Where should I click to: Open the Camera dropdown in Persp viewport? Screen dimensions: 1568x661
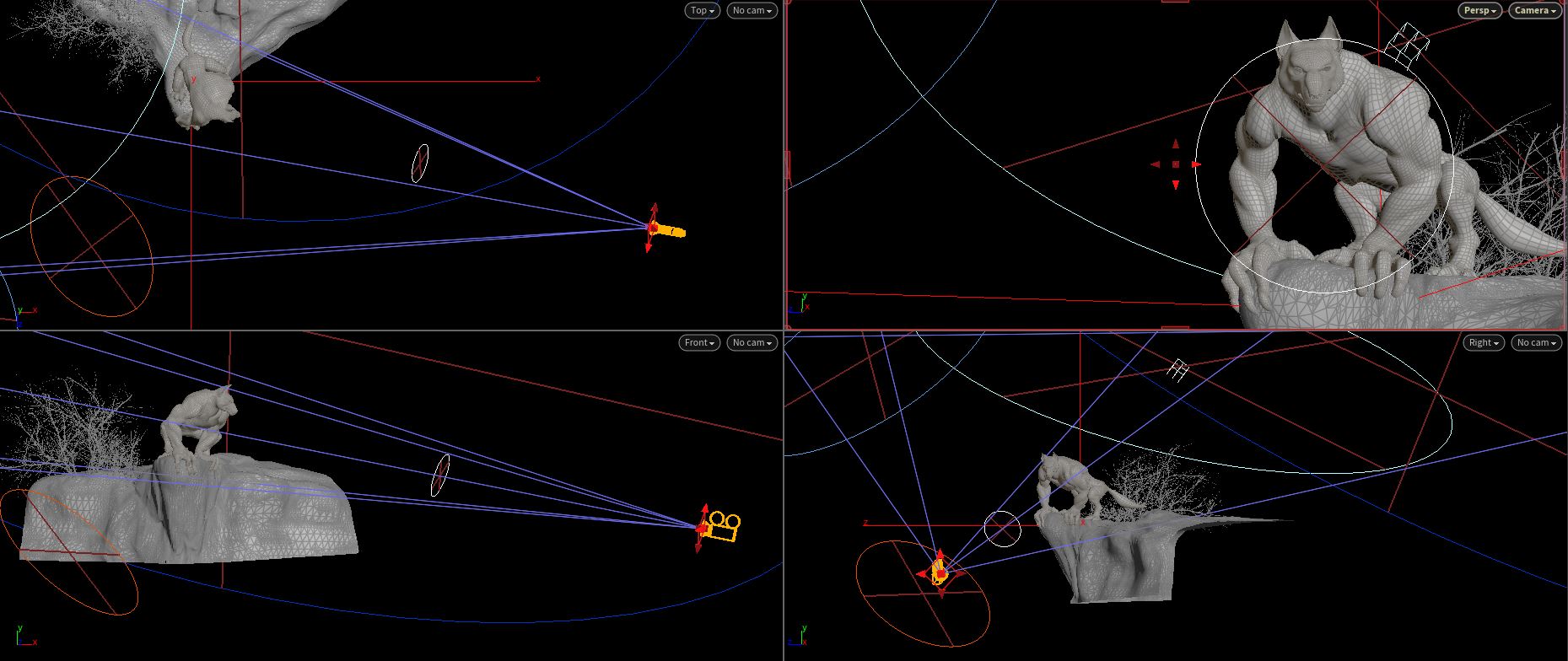[x=1534, y=11]
